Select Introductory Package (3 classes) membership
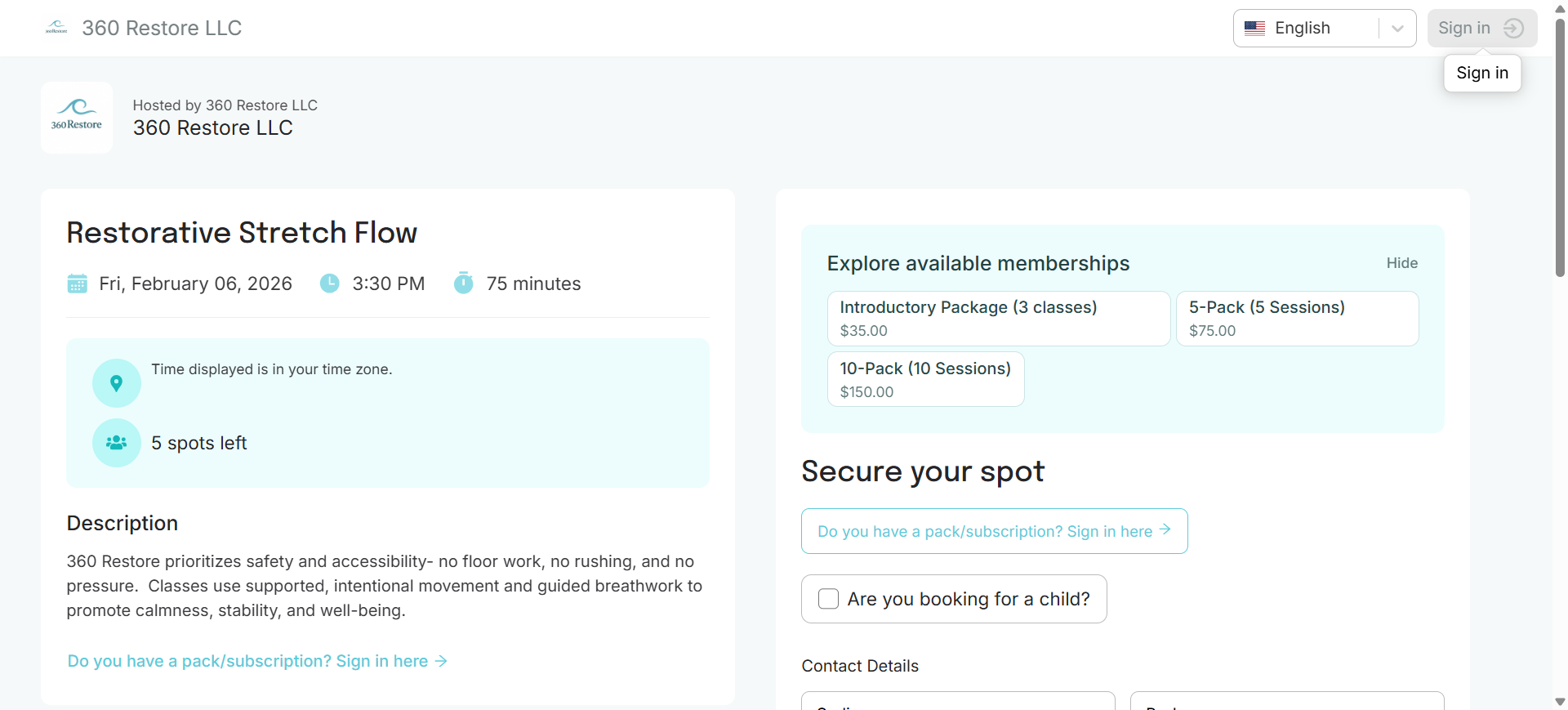 pos(999,319)
